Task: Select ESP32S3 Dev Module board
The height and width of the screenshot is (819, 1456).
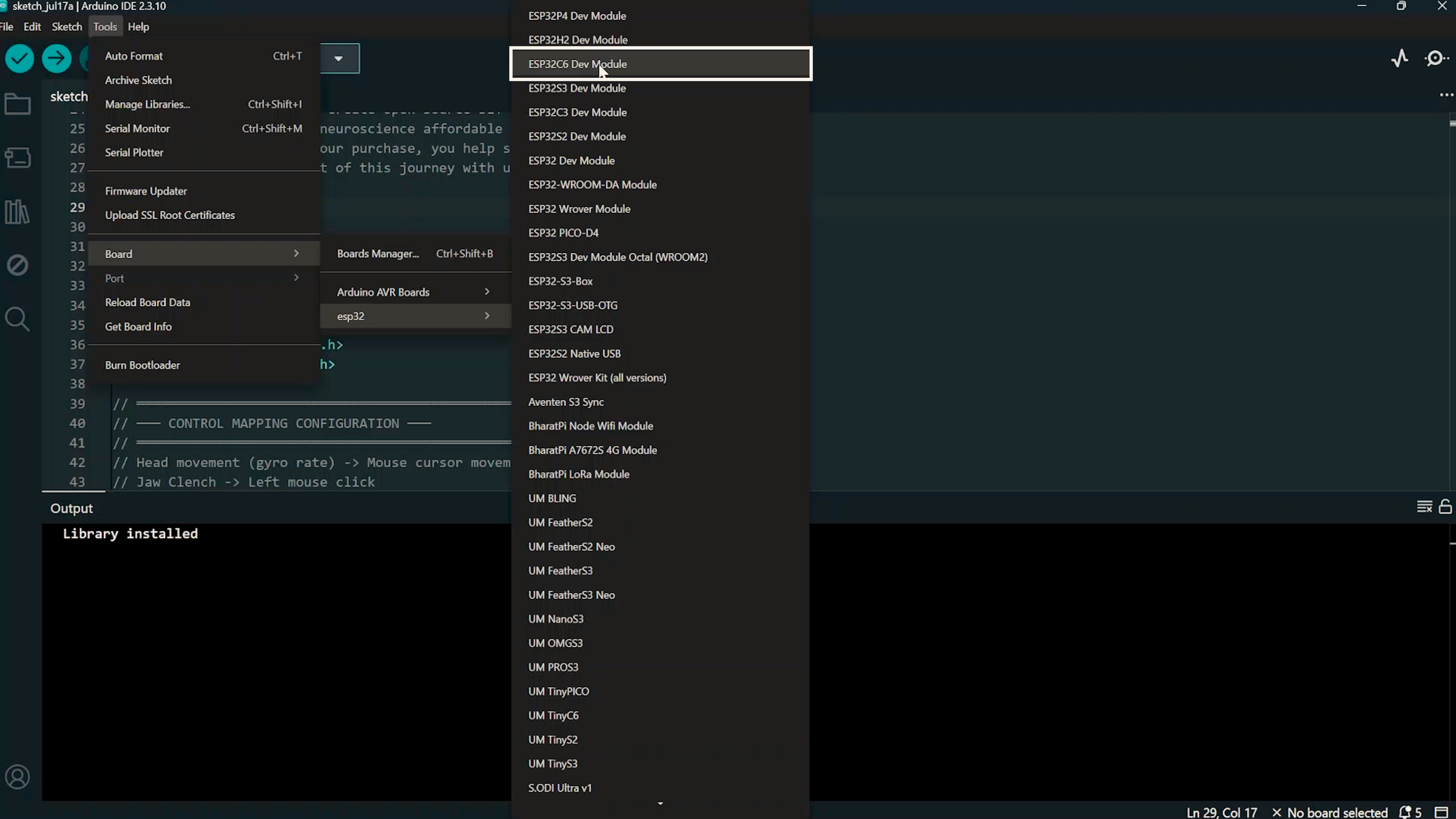Action: [661, 88]
